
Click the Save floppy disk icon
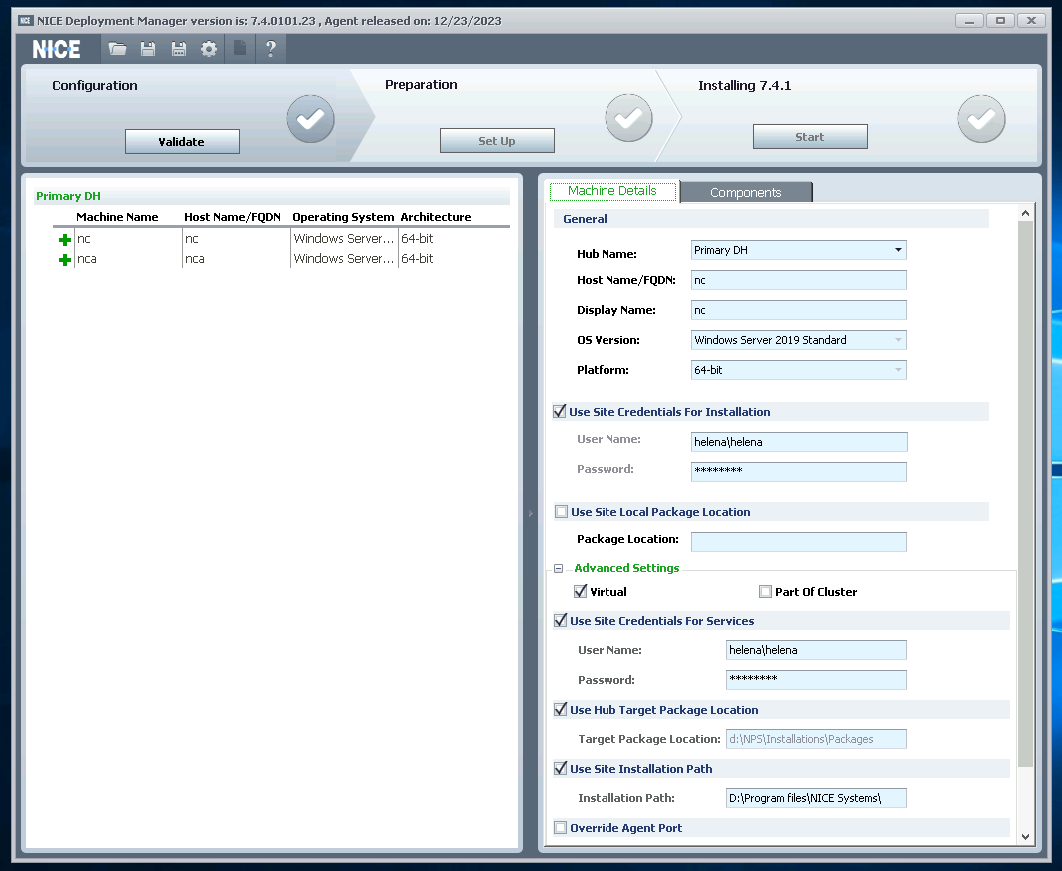(x=148, y=49)
